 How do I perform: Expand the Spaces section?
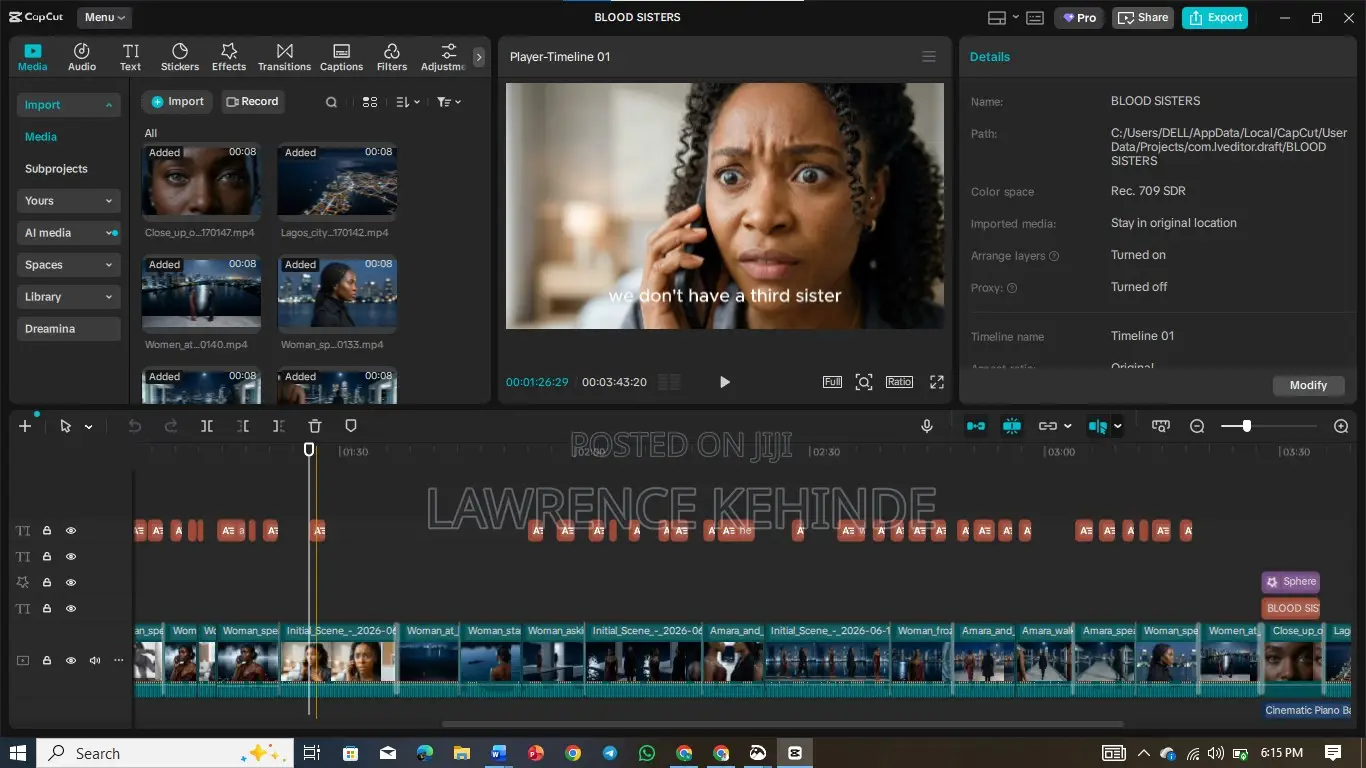coord(69,265)
